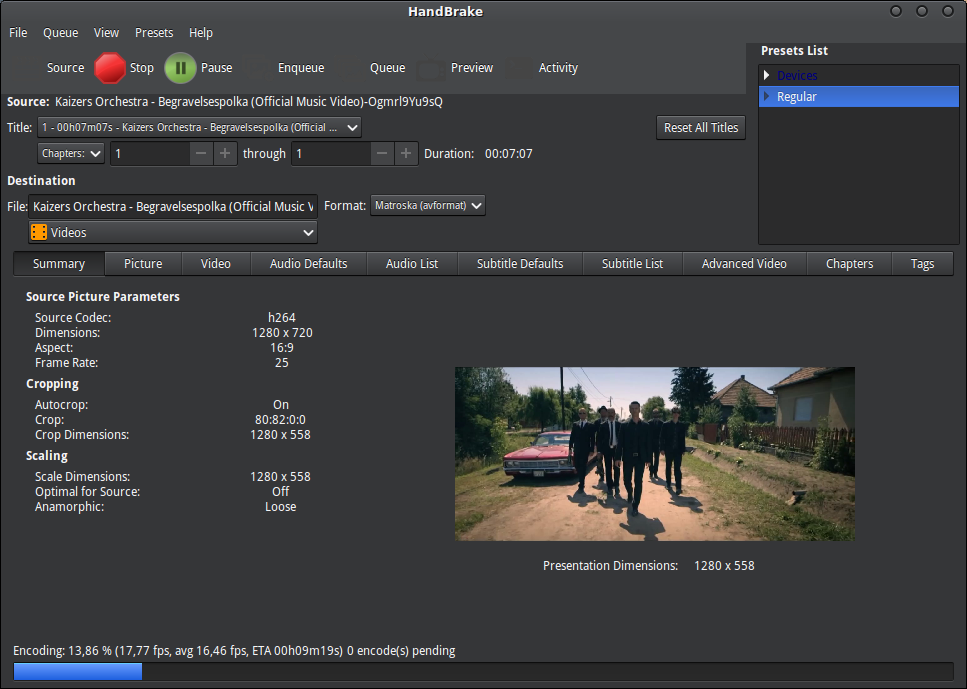The height and width of the screenshot is (689, 967).
Task: Open the Activity log toolbar item
Action: (558, 68)
